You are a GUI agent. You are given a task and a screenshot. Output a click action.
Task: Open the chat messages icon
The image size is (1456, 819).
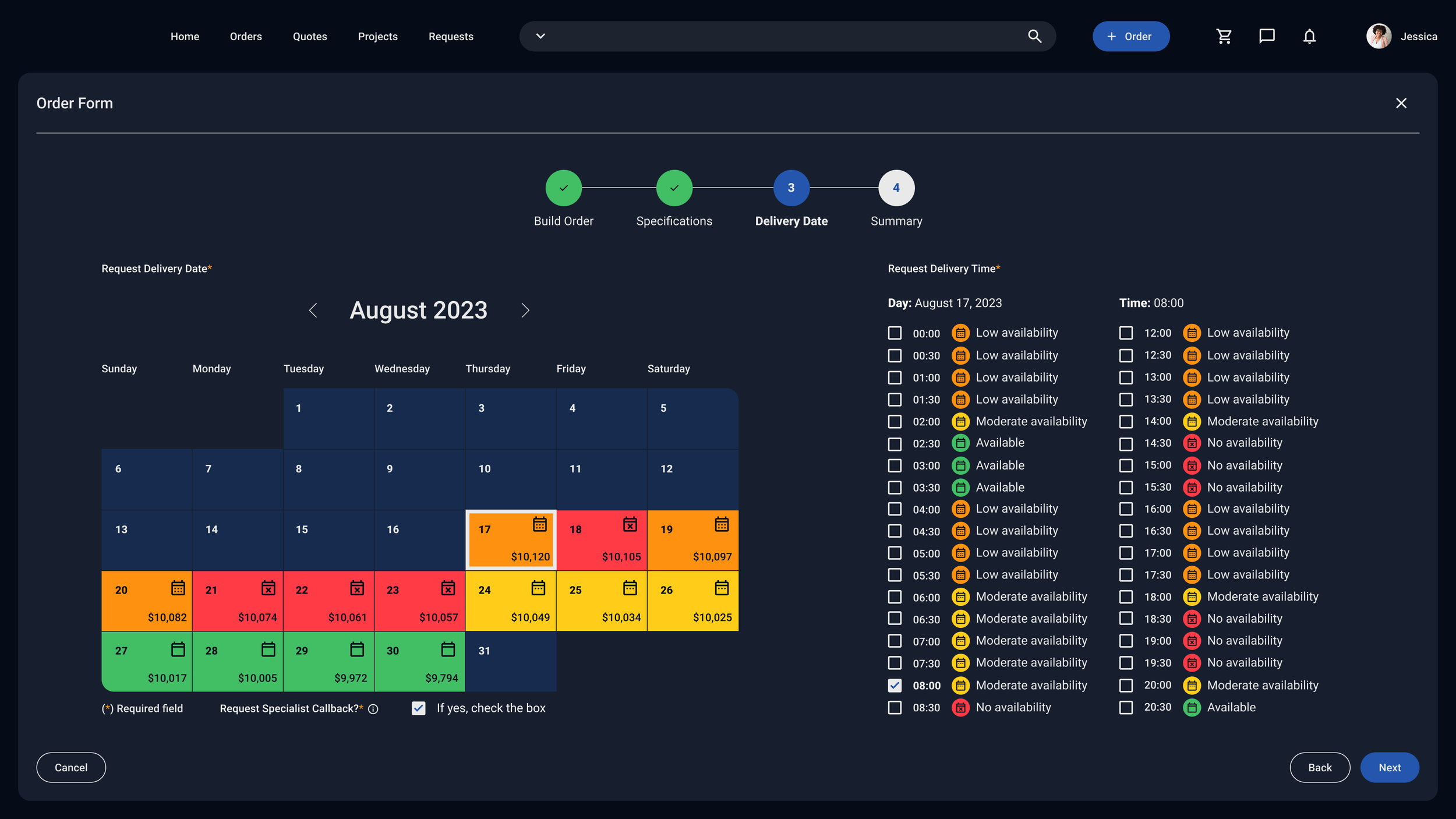tap(1267, 37)
